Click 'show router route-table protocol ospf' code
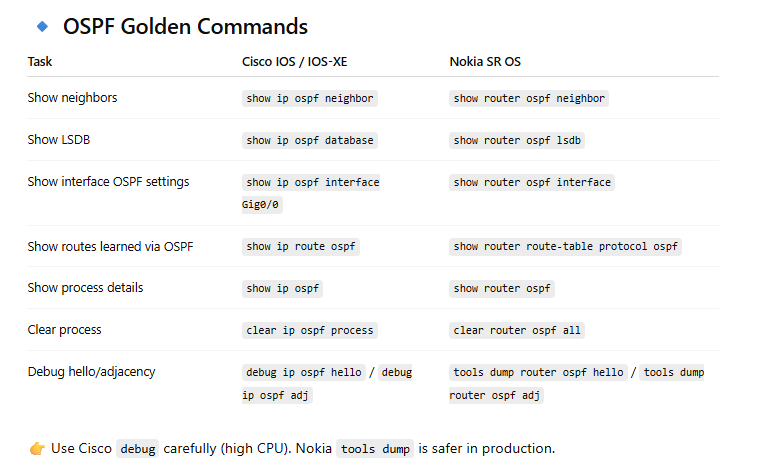The width and height of the screenshot is (762, 476). (565, 247)
